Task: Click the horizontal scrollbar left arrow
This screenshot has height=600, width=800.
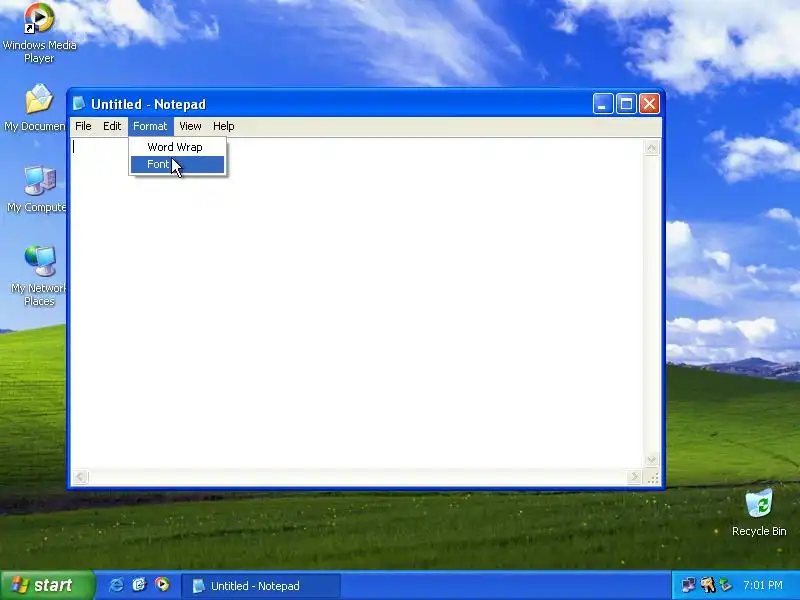Action: (80, 477)
